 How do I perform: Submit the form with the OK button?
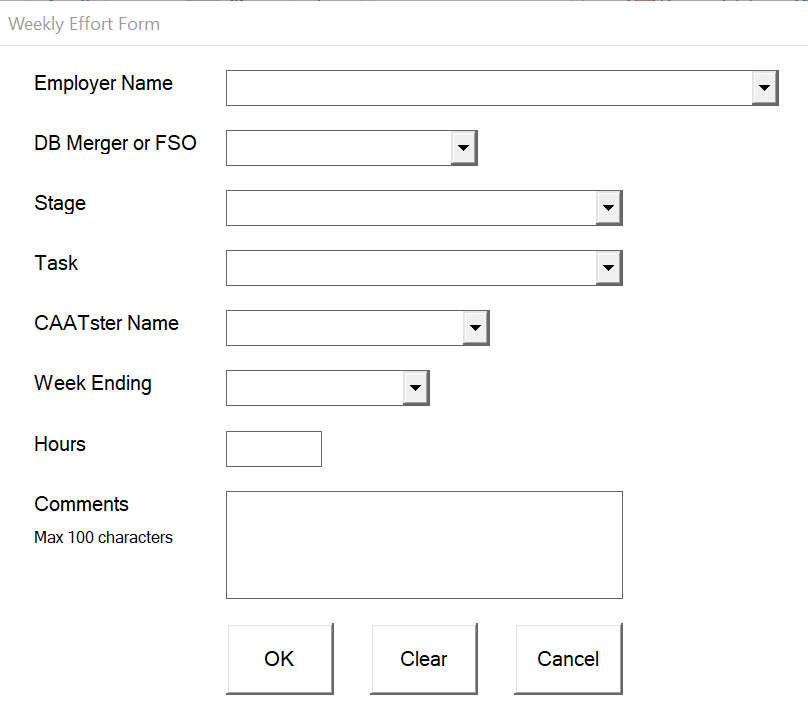tap(280, 659)
